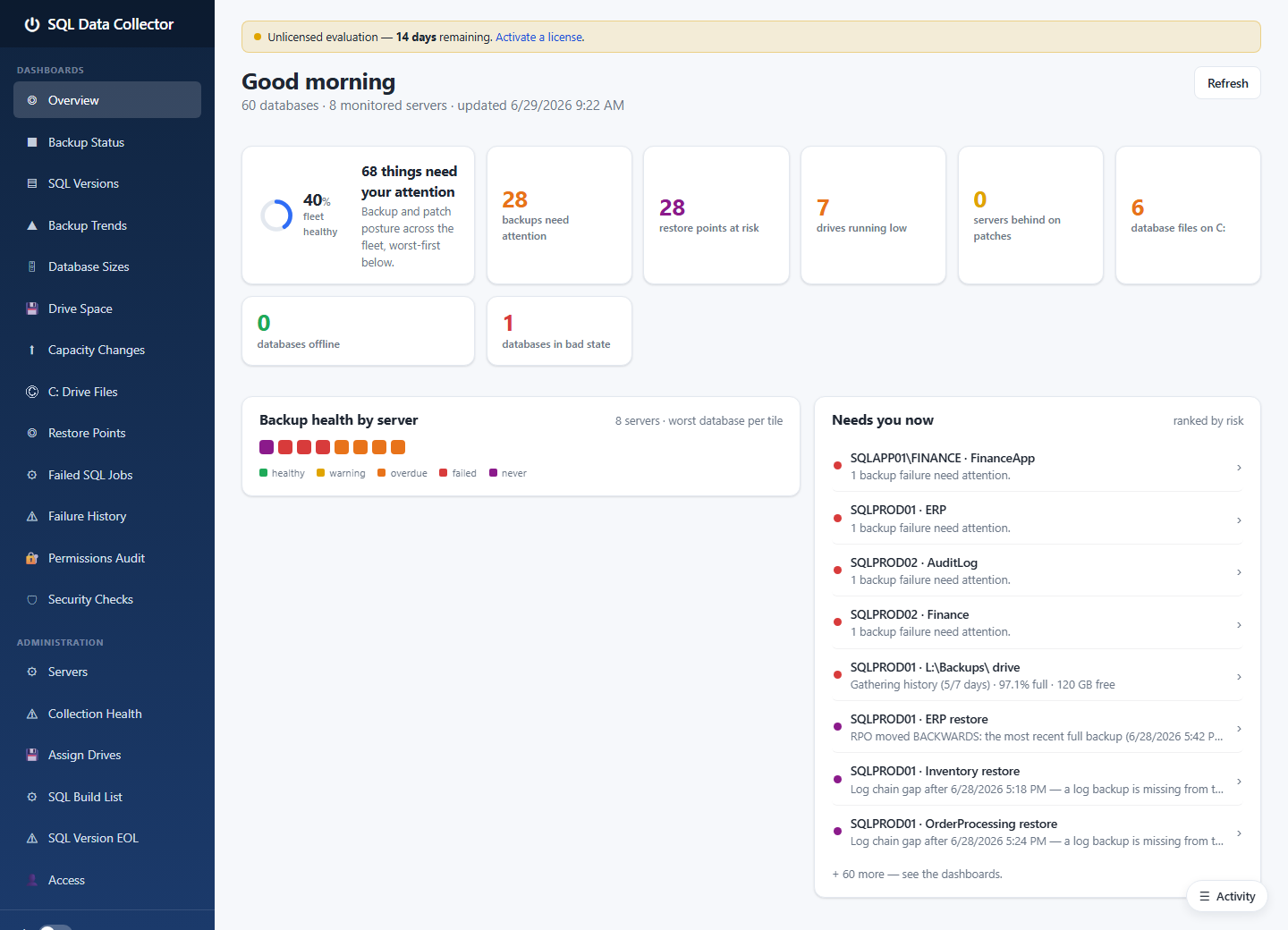Select the Database Sizes sidebar icon
Image resolution: width=1288 pixels, height=930 pixels.
tap(32, 266)
